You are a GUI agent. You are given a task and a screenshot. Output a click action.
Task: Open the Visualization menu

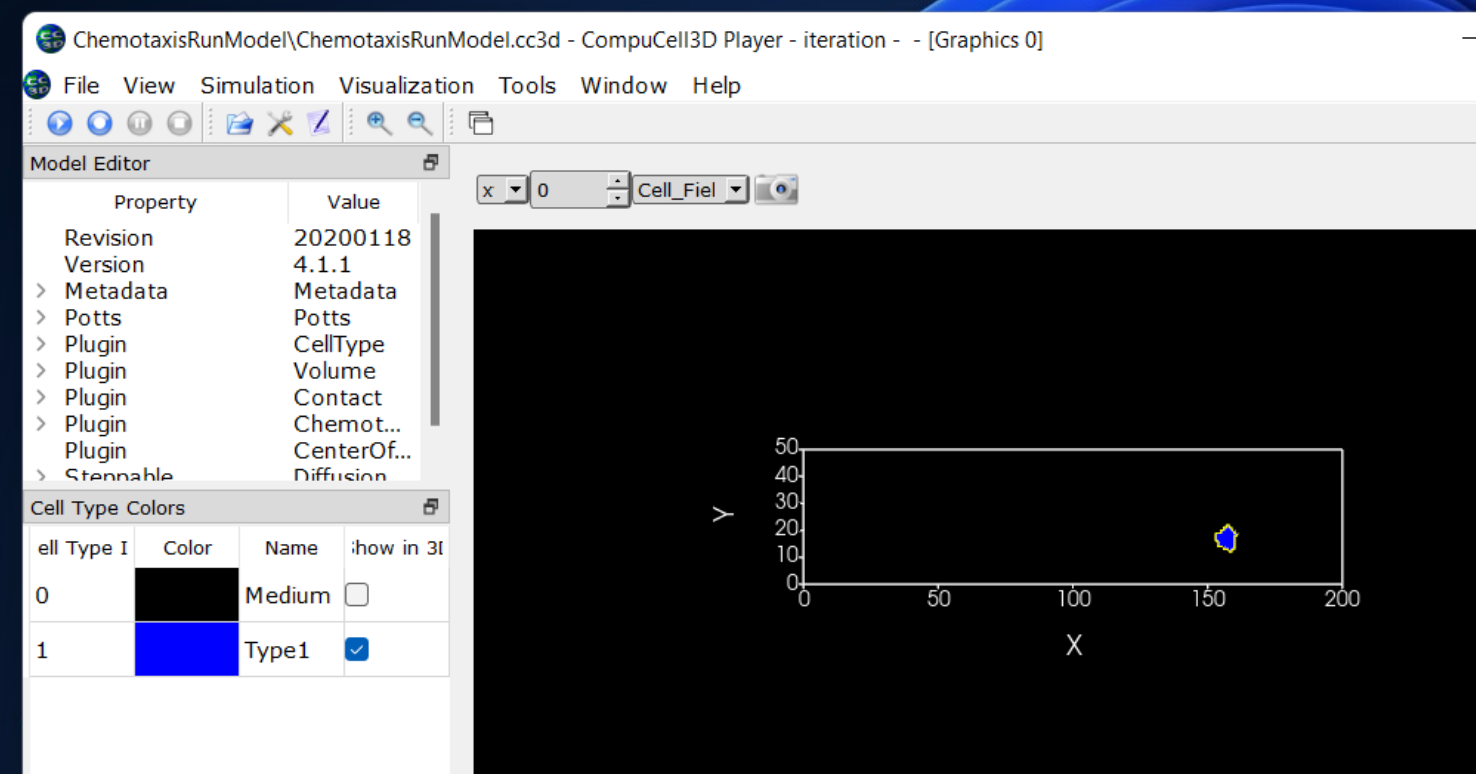click(406, 86)
